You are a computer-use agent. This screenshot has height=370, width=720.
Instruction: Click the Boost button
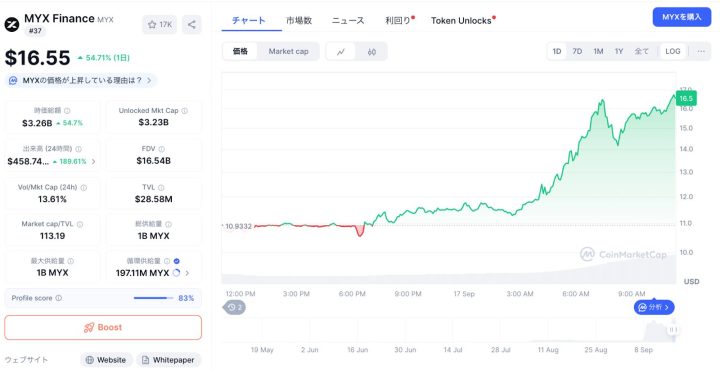click(103, 327)
